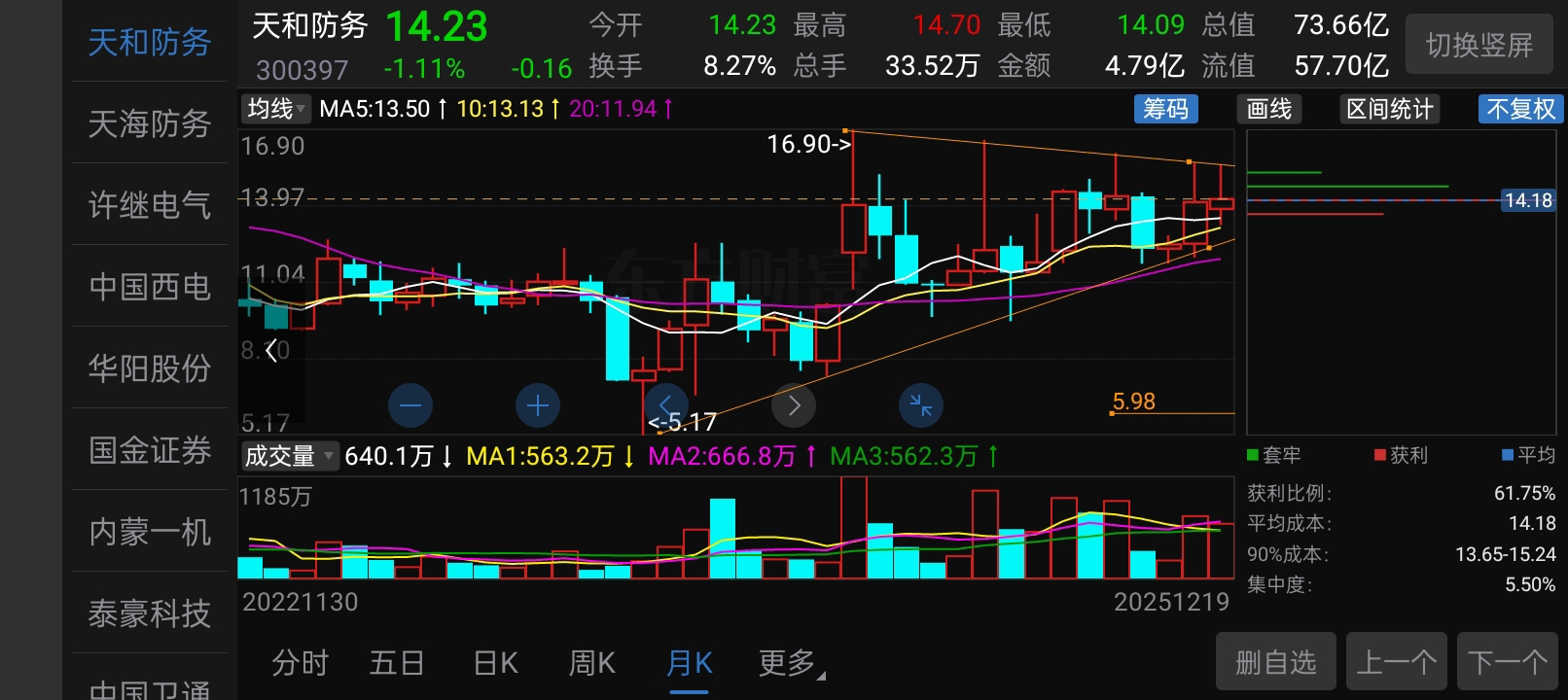Tap the 换手 8.27% turnover value
1568x700 pixels.
[739, 66]
